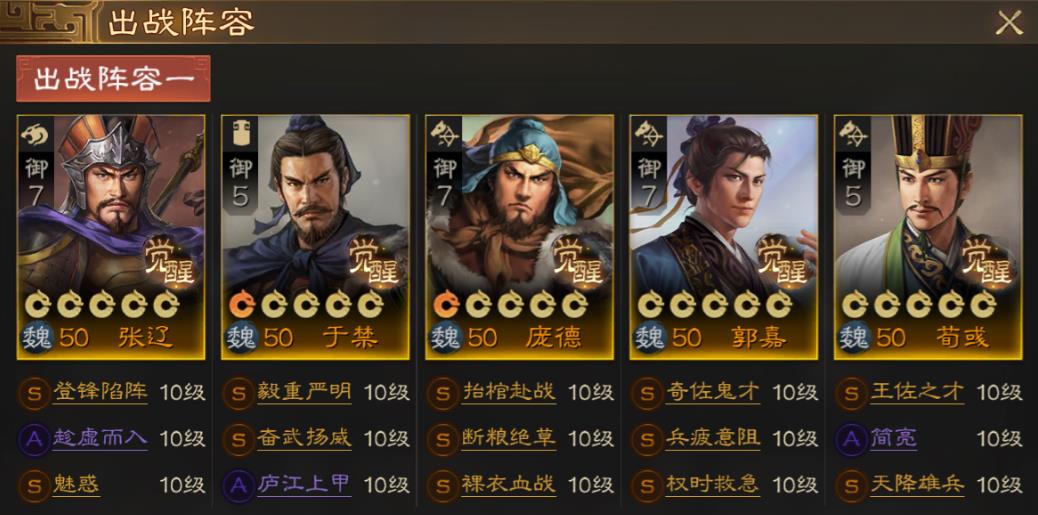Image resolution: width=1038 pixels, height=515 pixels.
Task: Click the orange first star on 于禁's card
Action: pyautogui.click(x=242, y=304)
